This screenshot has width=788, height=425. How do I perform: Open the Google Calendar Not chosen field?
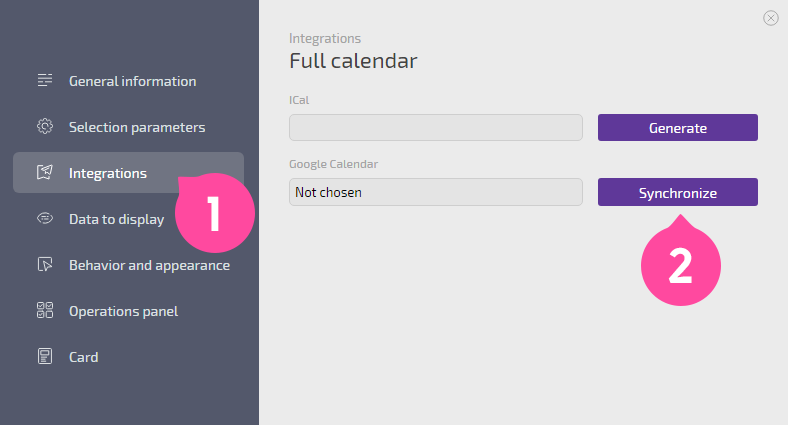click(436, 192)
